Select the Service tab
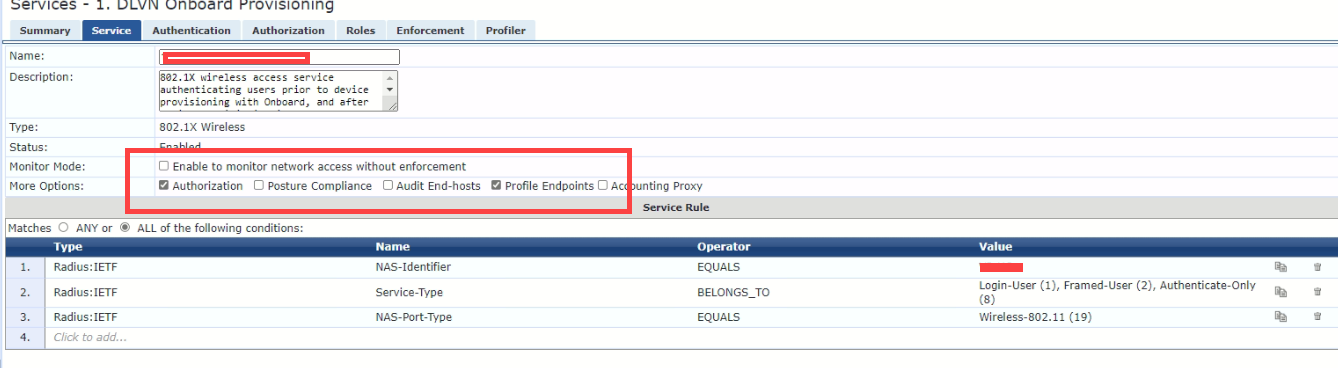Screen dimensions: 1338x368 point(111,30)
